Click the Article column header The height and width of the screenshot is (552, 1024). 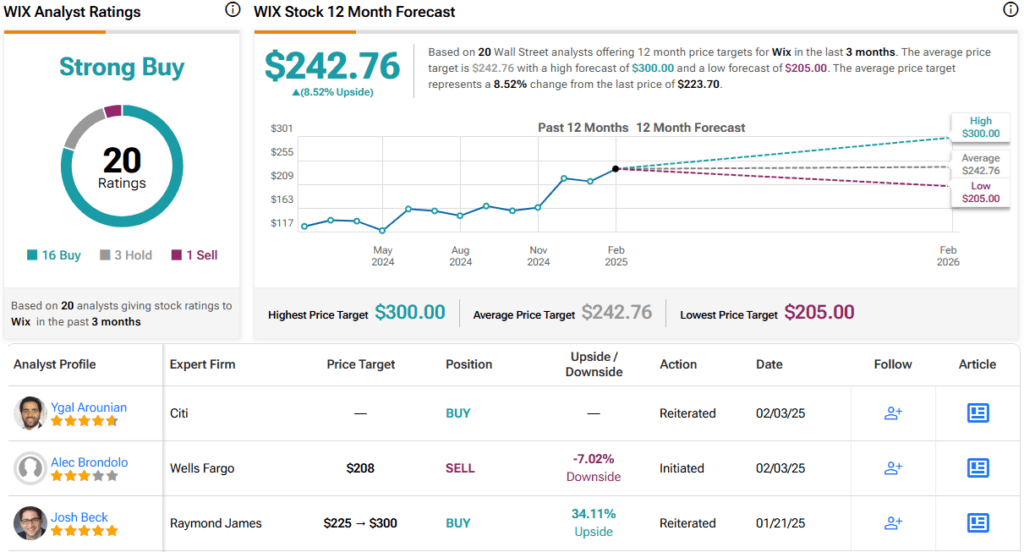pos(977,365)
